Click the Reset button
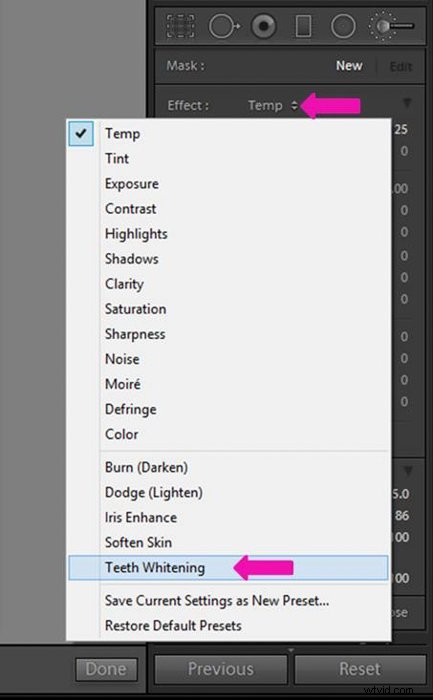433x700 pixels. click(x=360, y=669)
